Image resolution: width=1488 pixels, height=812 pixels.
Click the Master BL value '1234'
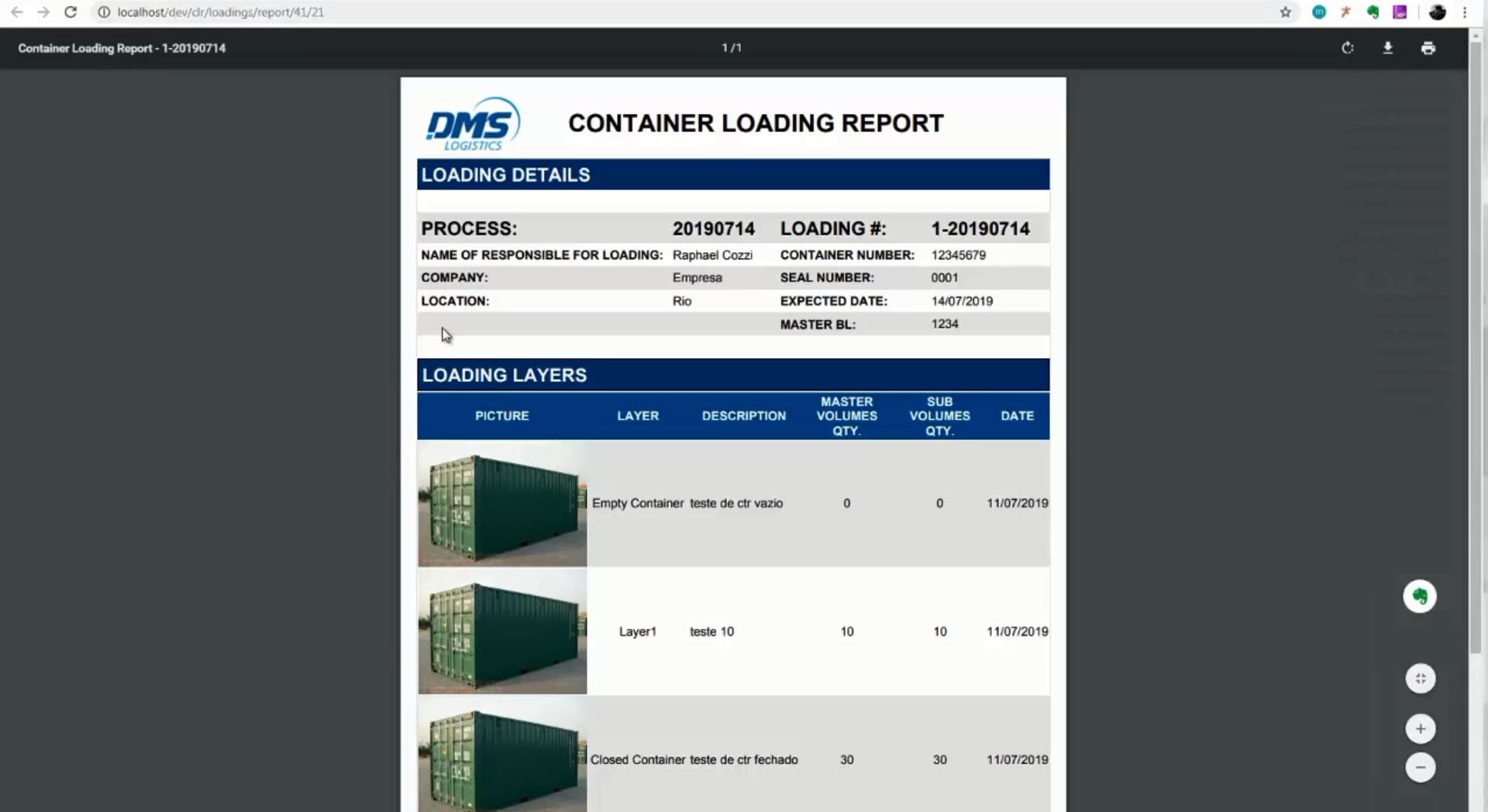coord(944,324)
